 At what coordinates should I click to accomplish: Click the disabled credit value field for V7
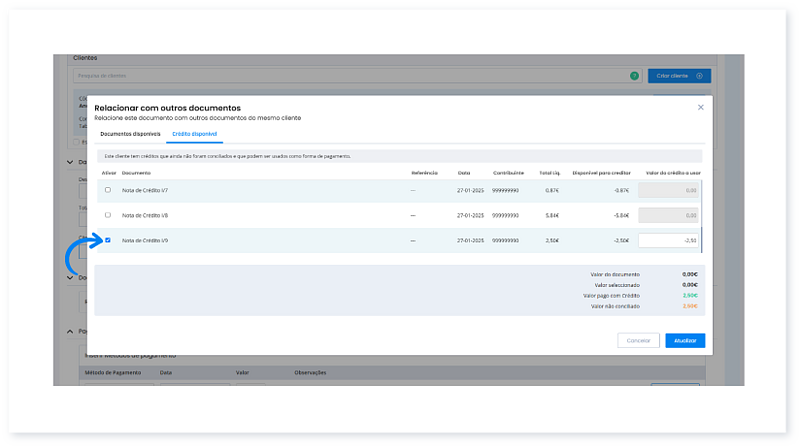(x=668, y=190)
